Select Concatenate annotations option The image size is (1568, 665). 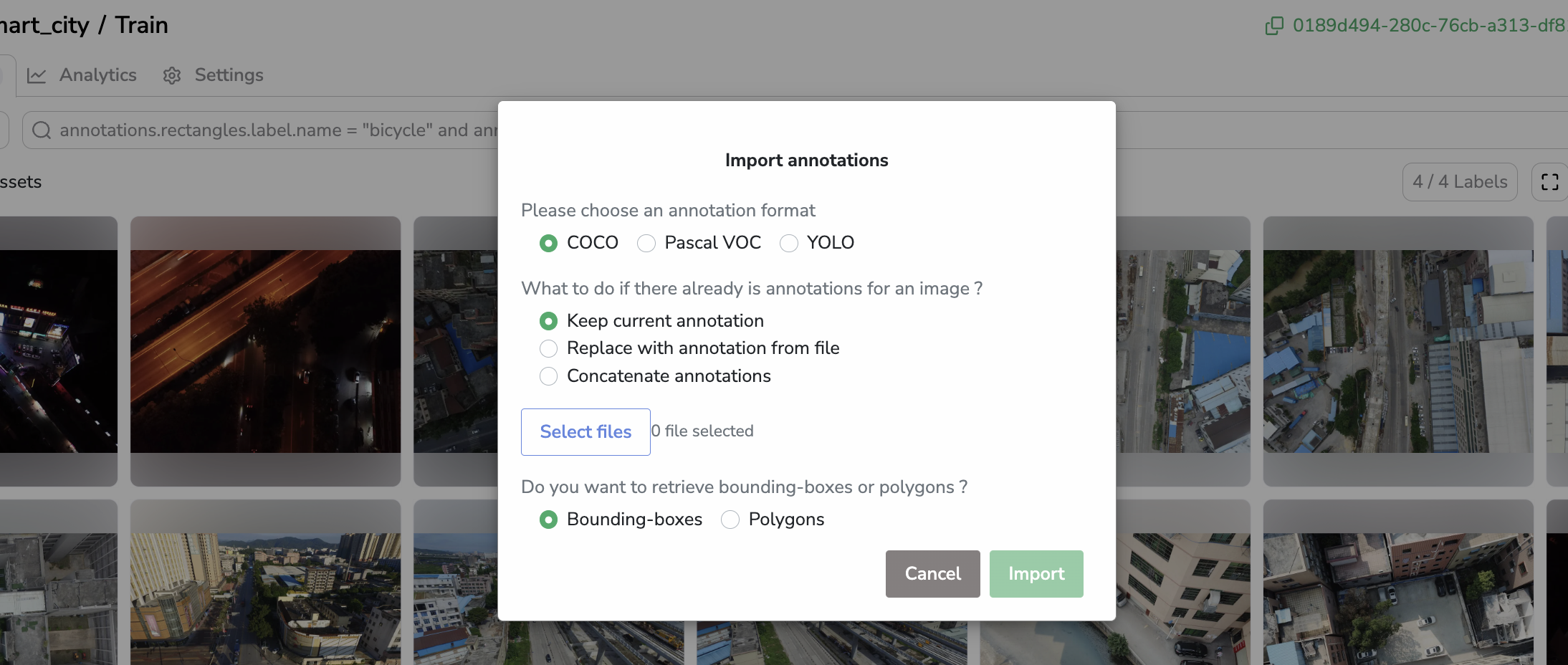pos(549,376)
